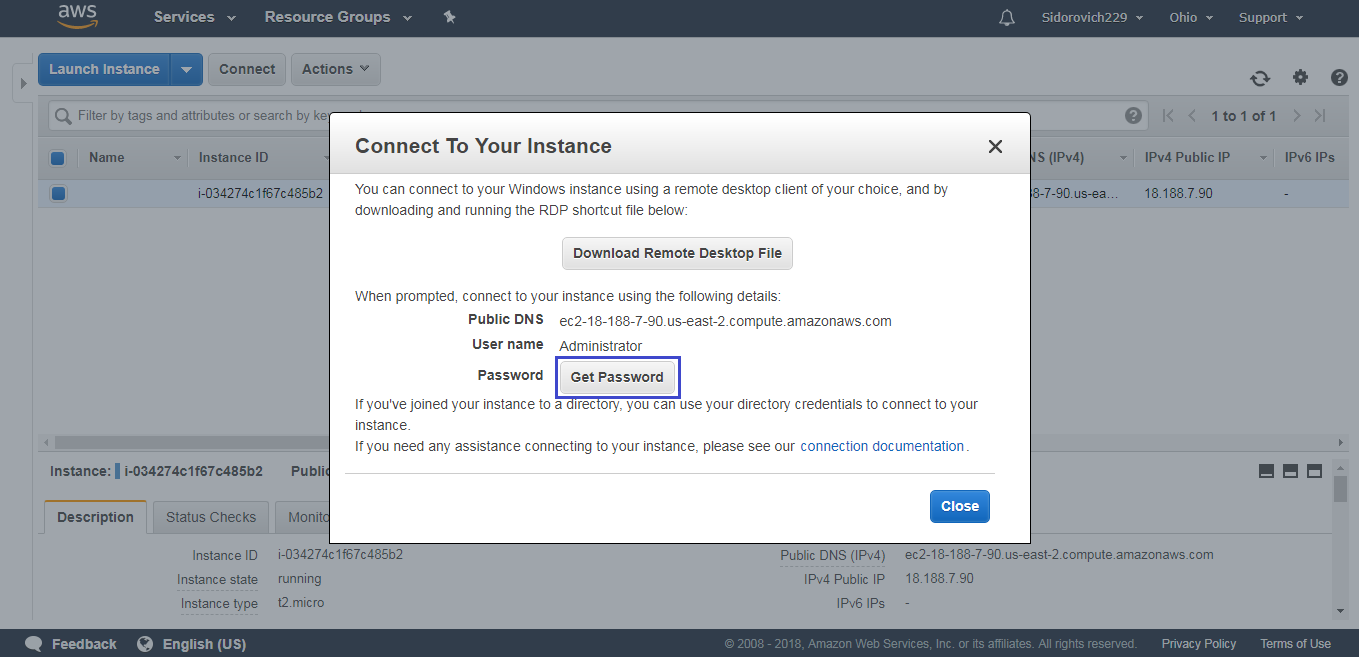1359x657 pixels.
Task: Open the settings gear icon
Action: (1300, 77)
